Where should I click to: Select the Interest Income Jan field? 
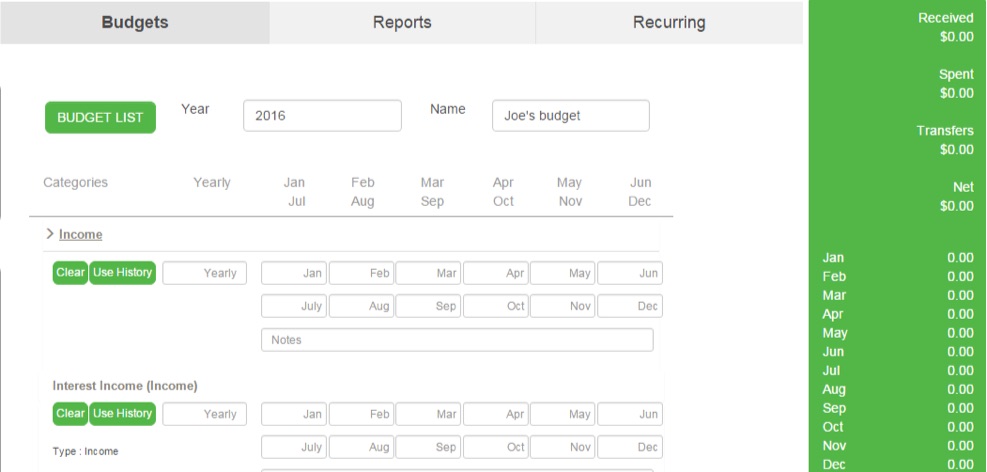(294, 414)
